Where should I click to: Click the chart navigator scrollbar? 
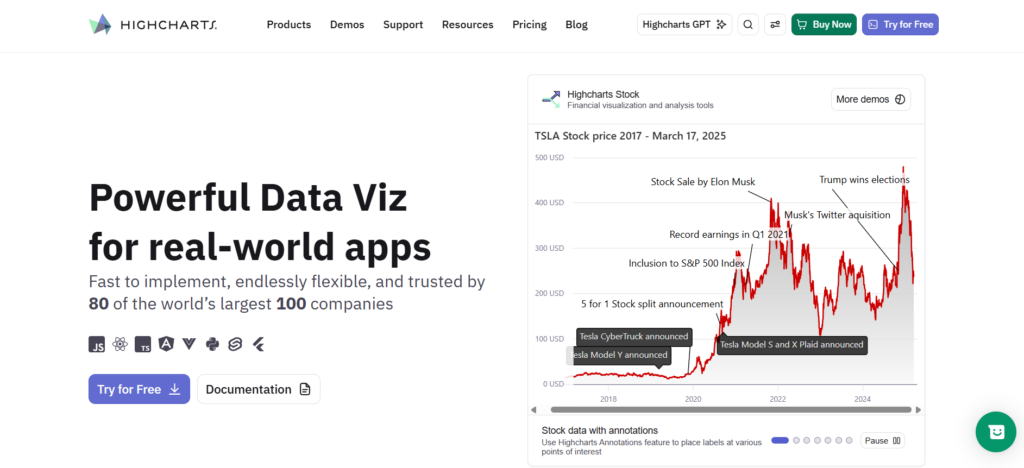(730, 410)
